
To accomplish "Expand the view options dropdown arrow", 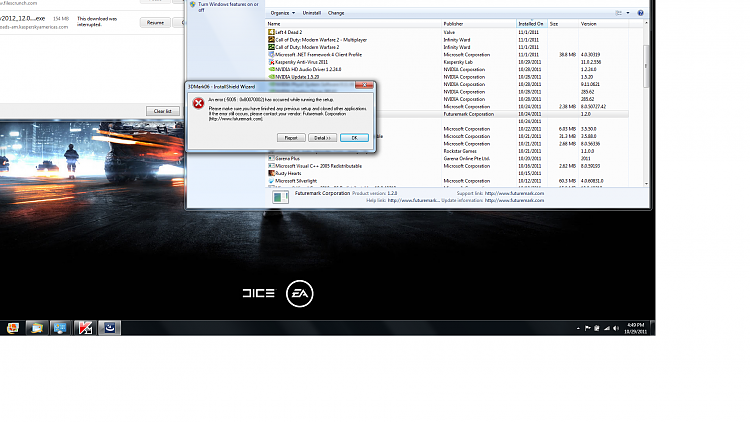I will click(628, 13).
